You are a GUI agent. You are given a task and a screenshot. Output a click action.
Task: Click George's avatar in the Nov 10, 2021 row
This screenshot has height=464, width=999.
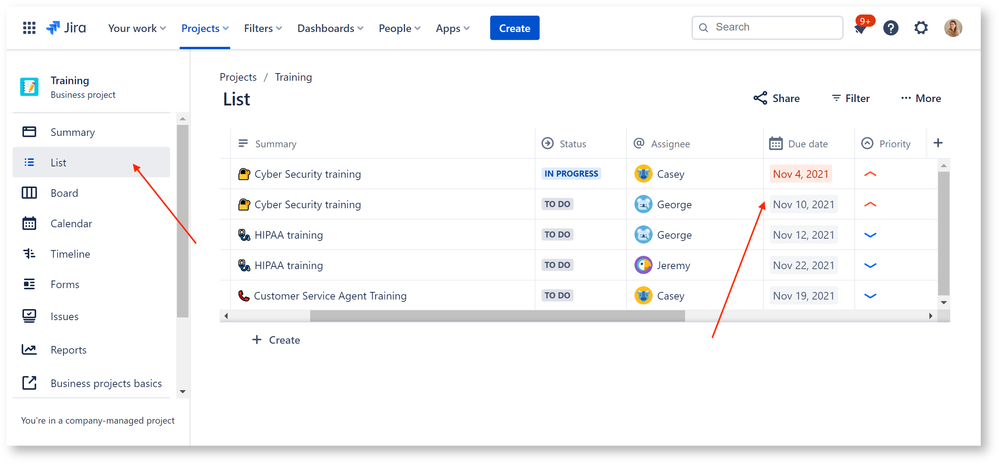point(643,204)
